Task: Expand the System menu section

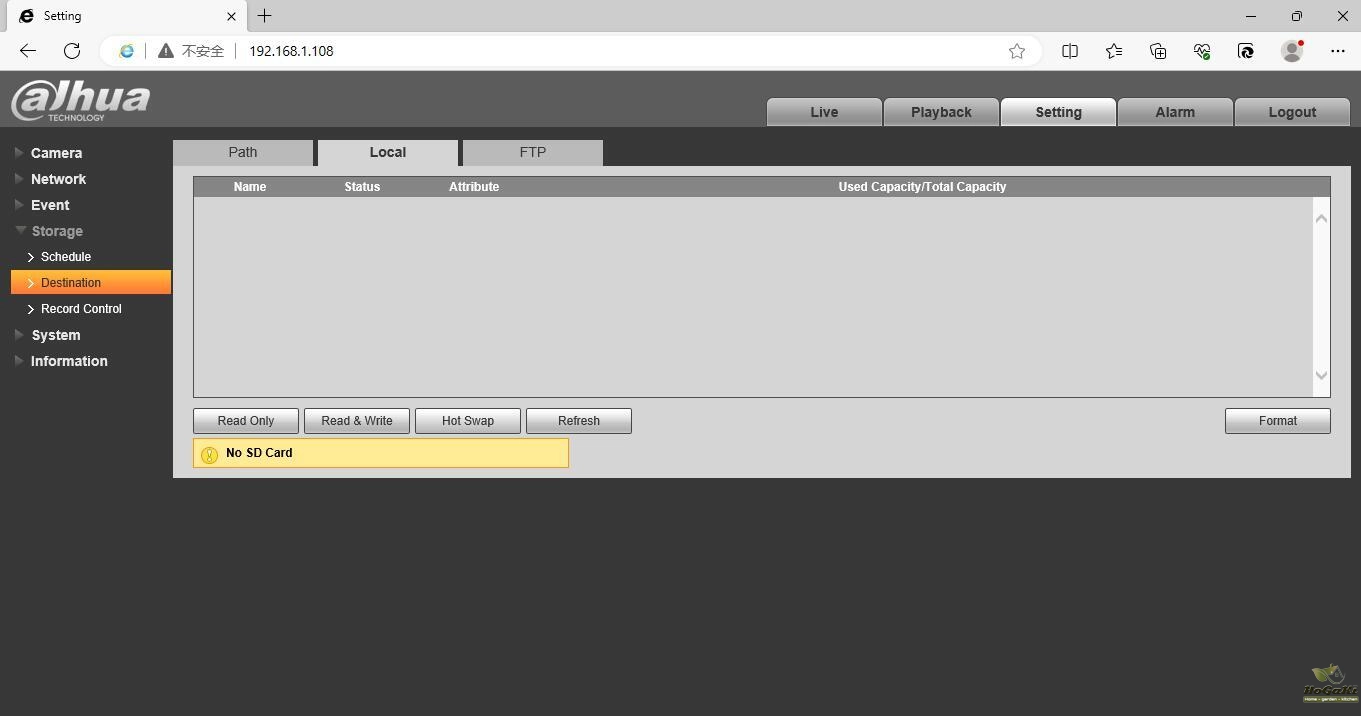Action: [56, 335]
